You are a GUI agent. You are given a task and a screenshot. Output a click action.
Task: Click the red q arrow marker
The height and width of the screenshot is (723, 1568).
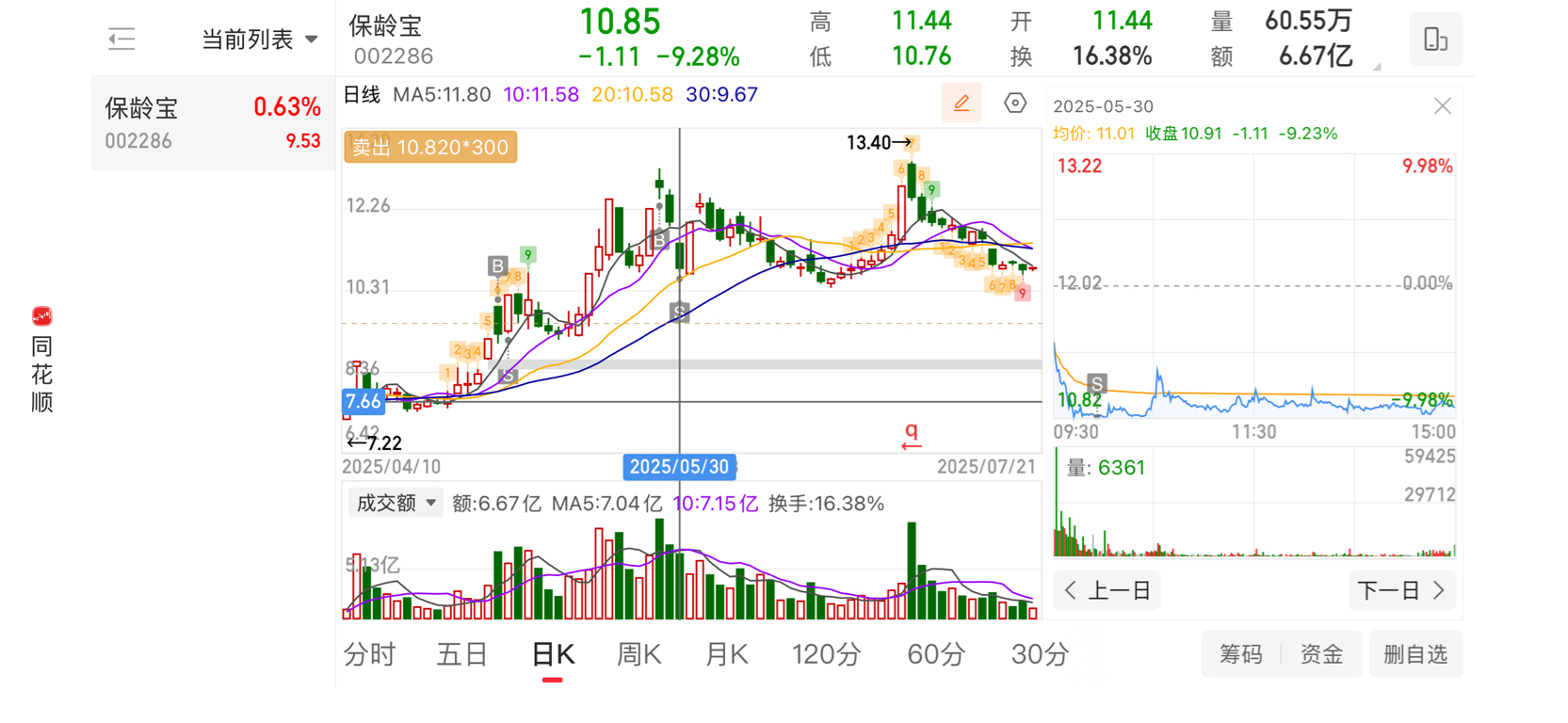[911, 435]
